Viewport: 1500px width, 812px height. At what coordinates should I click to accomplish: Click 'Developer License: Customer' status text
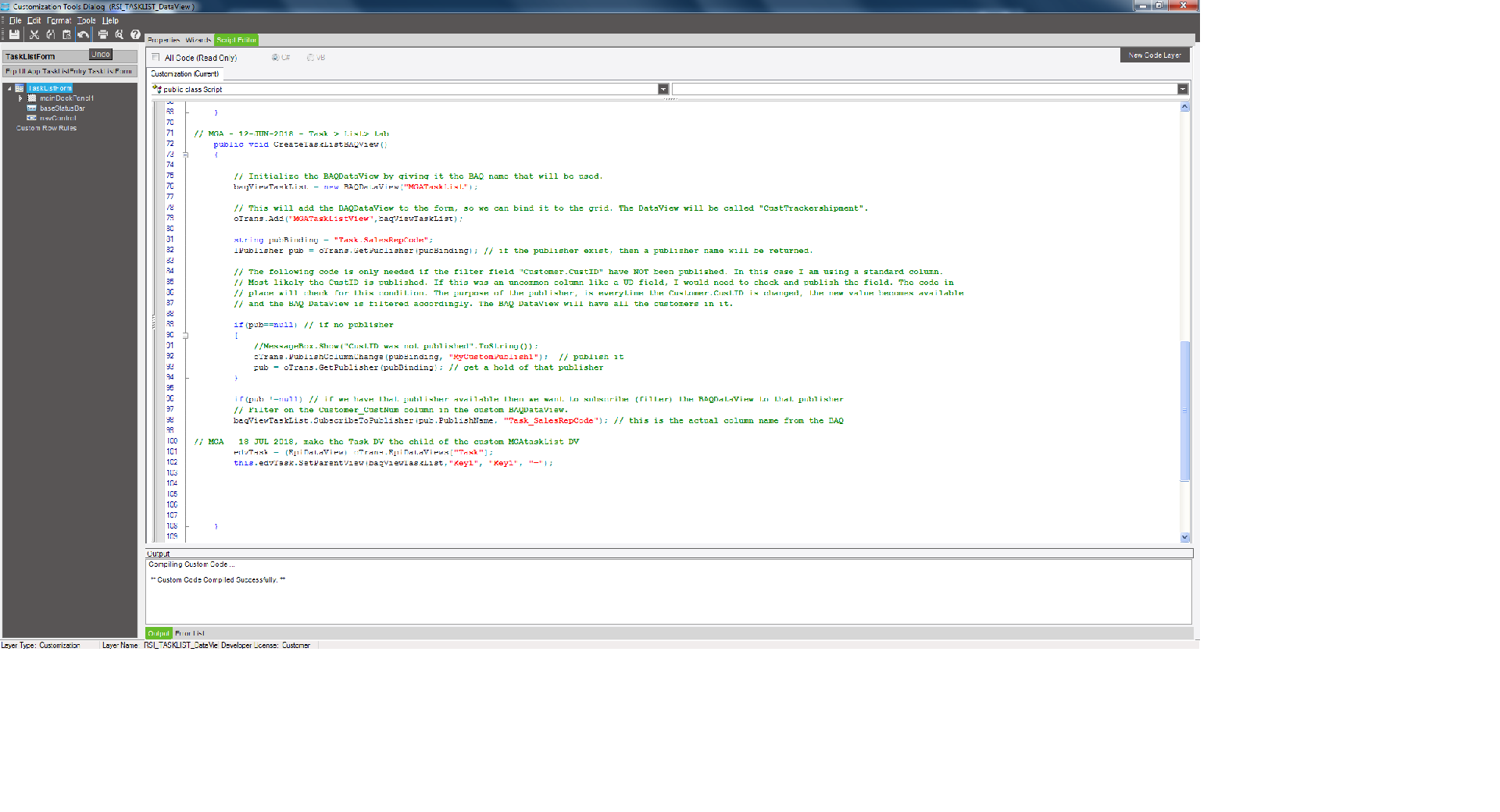pos(266,646)
